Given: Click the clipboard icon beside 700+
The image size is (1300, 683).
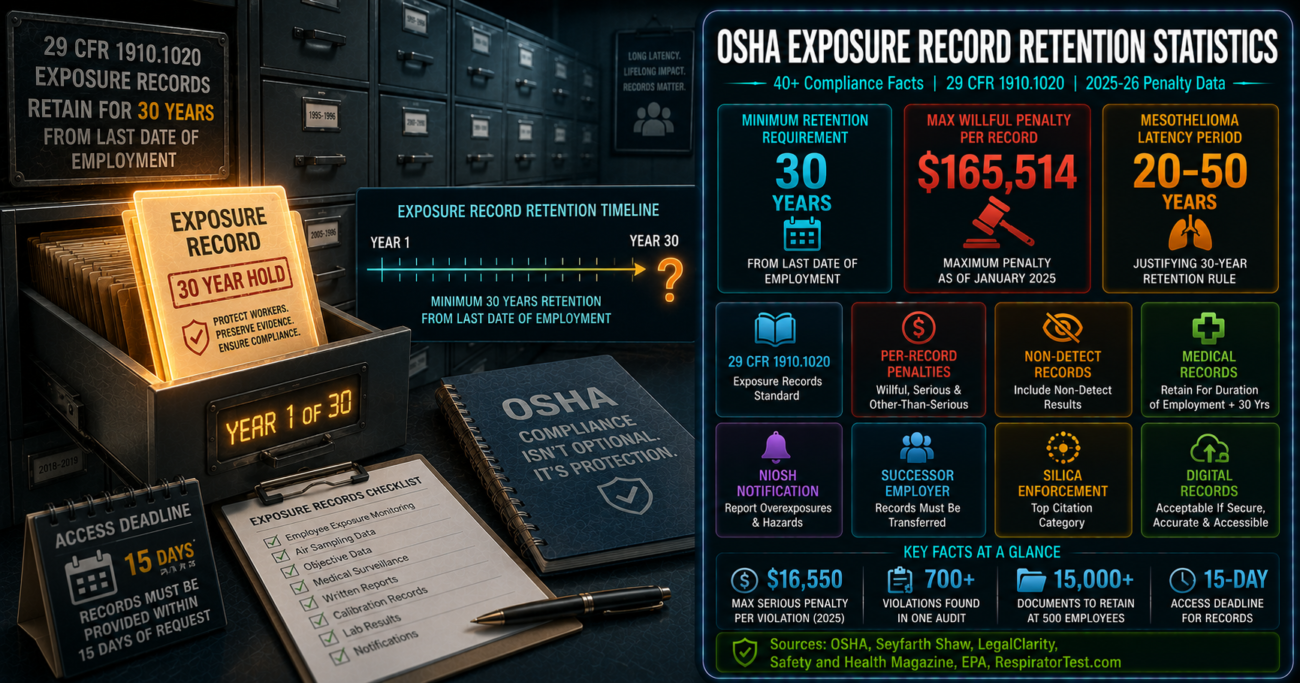Looking at the screenshot, I should tap(898, 580).
